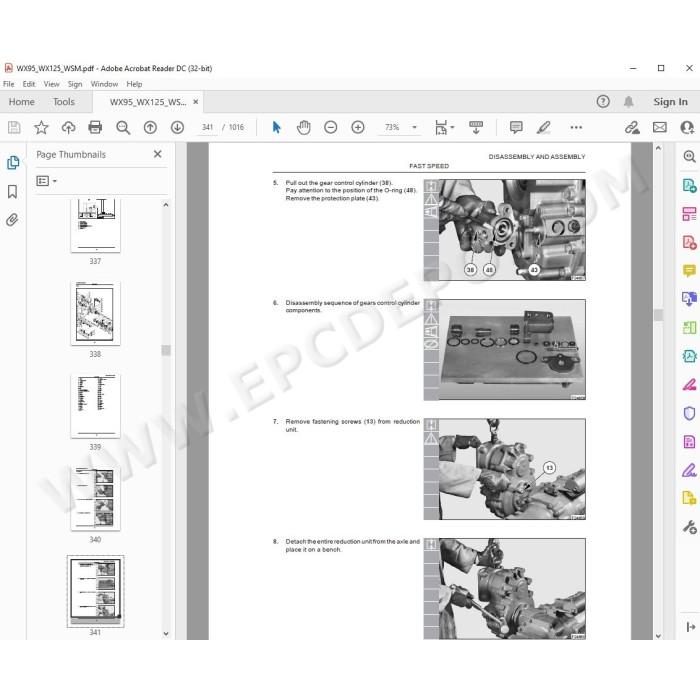
Task: Open the File menu
Action: pos(9,84)
